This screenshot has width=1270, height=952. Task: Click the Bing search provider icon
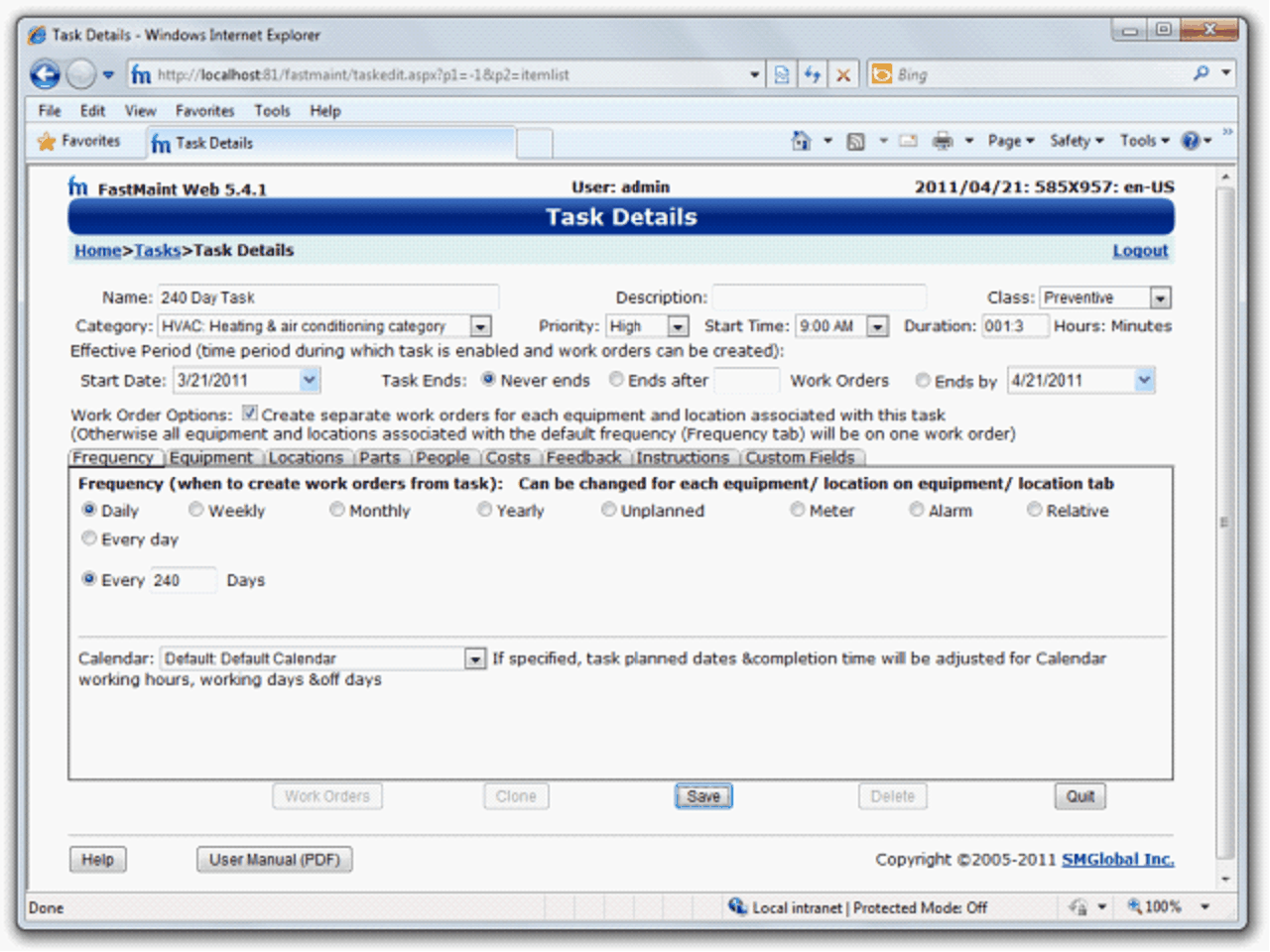pyautogui.click(x=881, y=74)
